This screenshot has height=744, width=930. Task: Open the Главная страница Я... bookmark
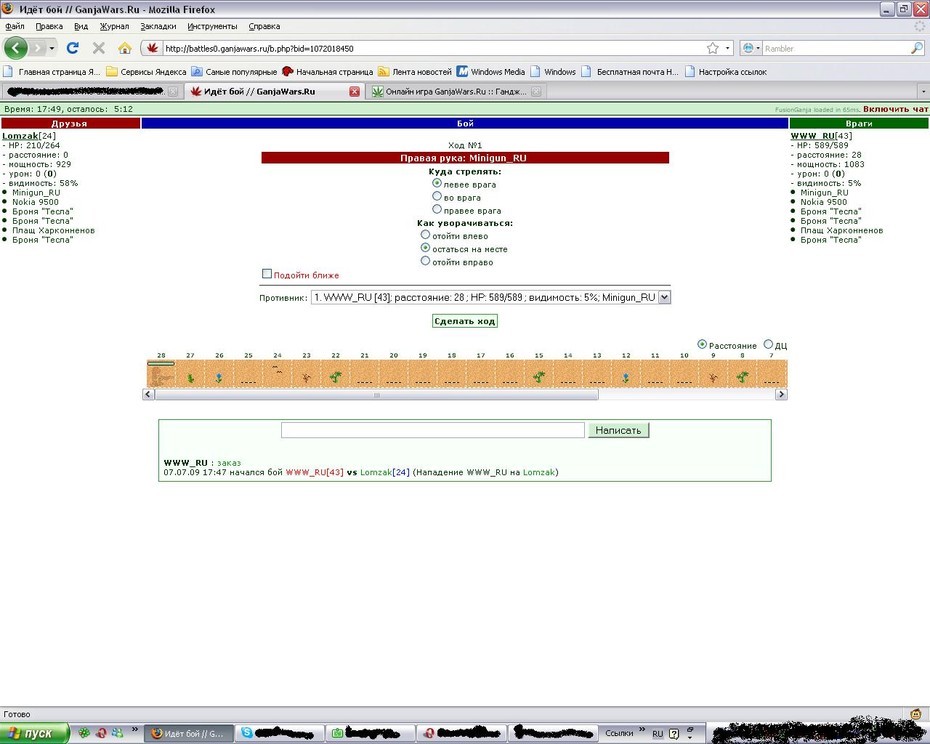point(52,72)
